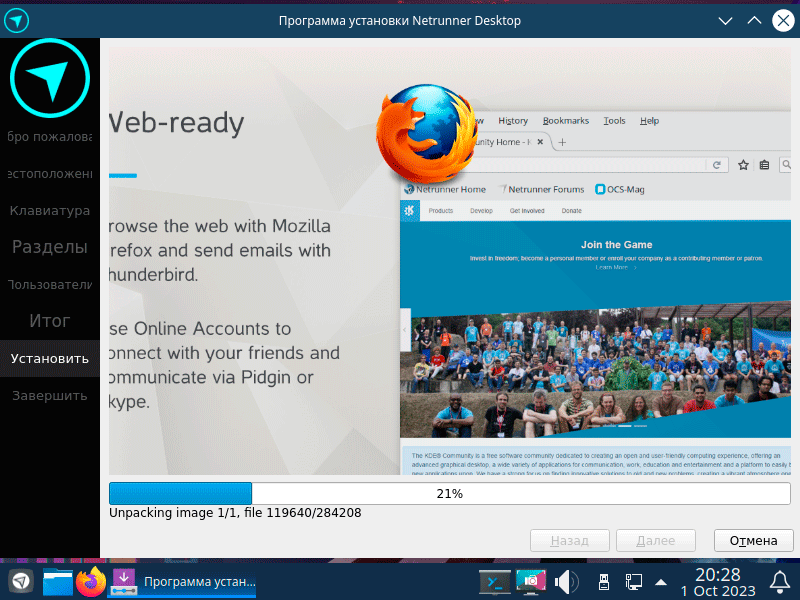Select the Клавиатура step in the sidebar

[50, 210]
